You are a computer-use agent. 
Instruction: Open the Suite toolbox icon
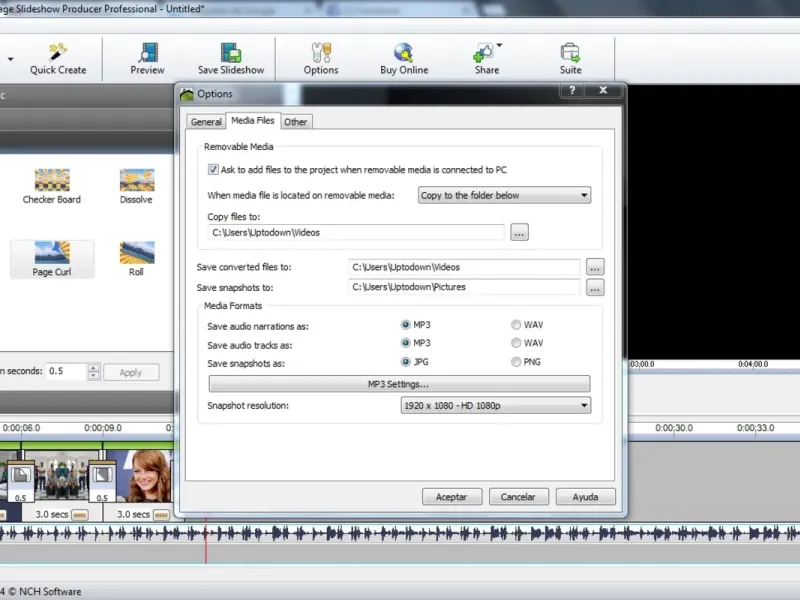click(570, 52)
